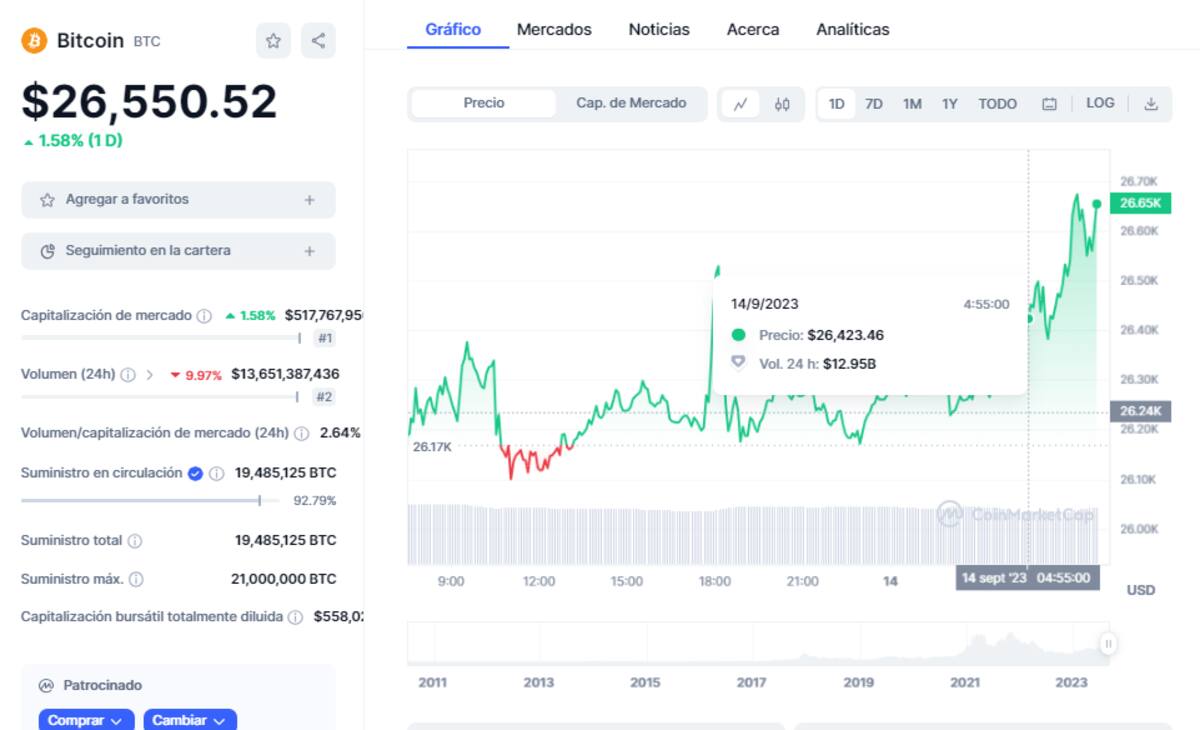This screenshot has width=1200, height=730.
Task: Switch chart to Cap. de Mercado
Action: 631,103
